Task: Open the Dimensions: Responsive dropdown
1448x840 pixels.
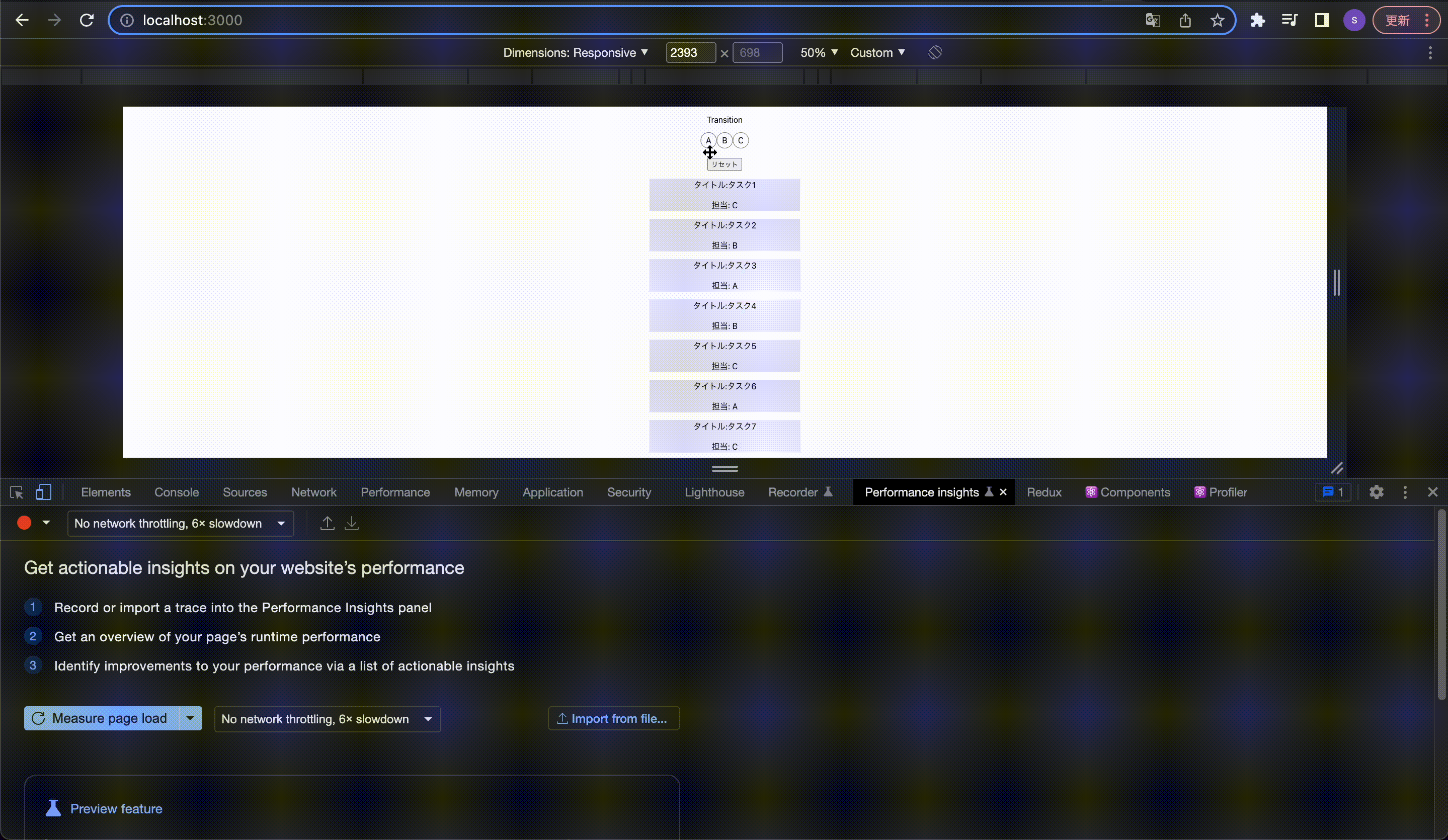Action: (575, 52)
